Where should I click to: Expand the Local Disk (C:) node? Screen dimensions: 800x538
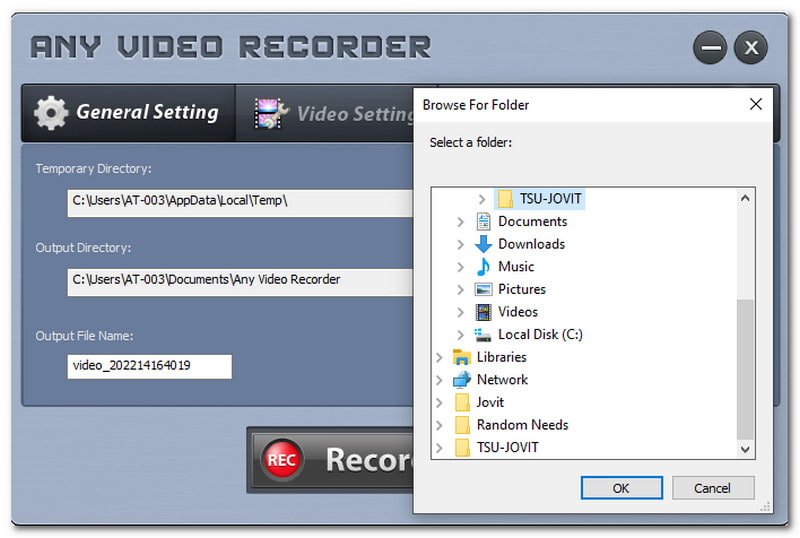[460, 334]
